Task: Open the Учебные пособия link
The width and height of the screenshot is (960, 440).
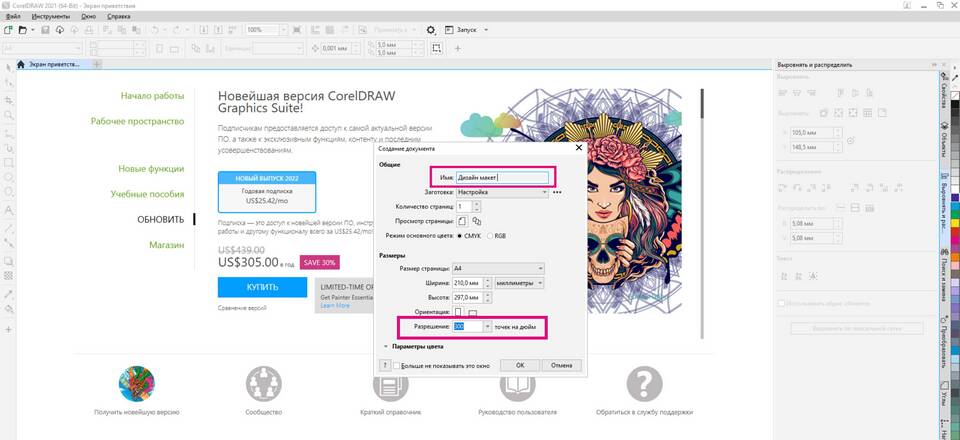Action: tap(147, 194)
